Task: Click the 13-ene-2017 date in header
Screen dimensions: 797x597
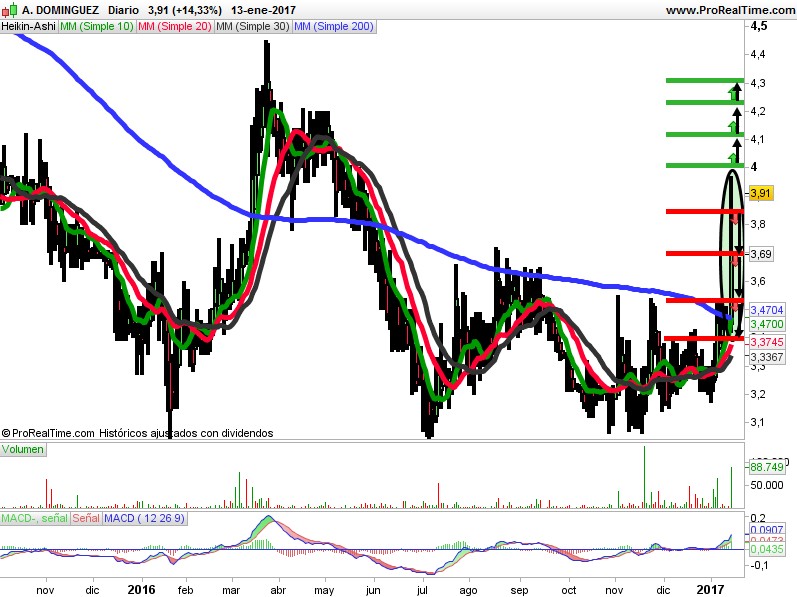Action: pyautogui.click(x=263, y=10)
